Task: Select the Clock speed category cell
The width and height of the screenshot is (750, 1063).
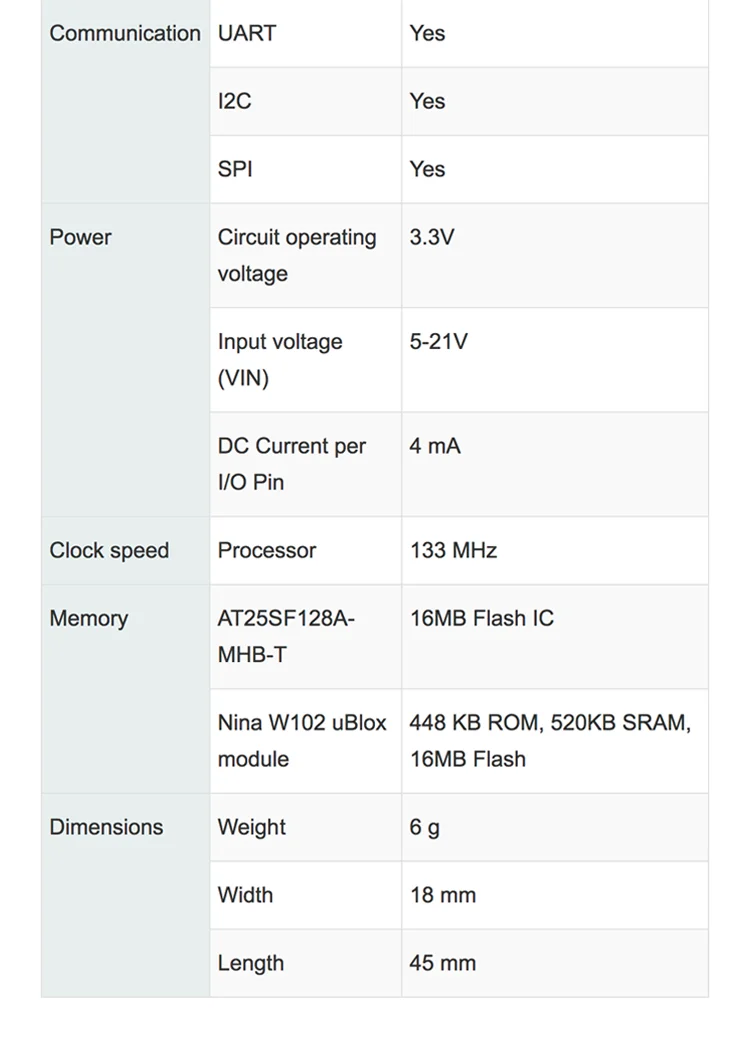Action: pos(110,551)
